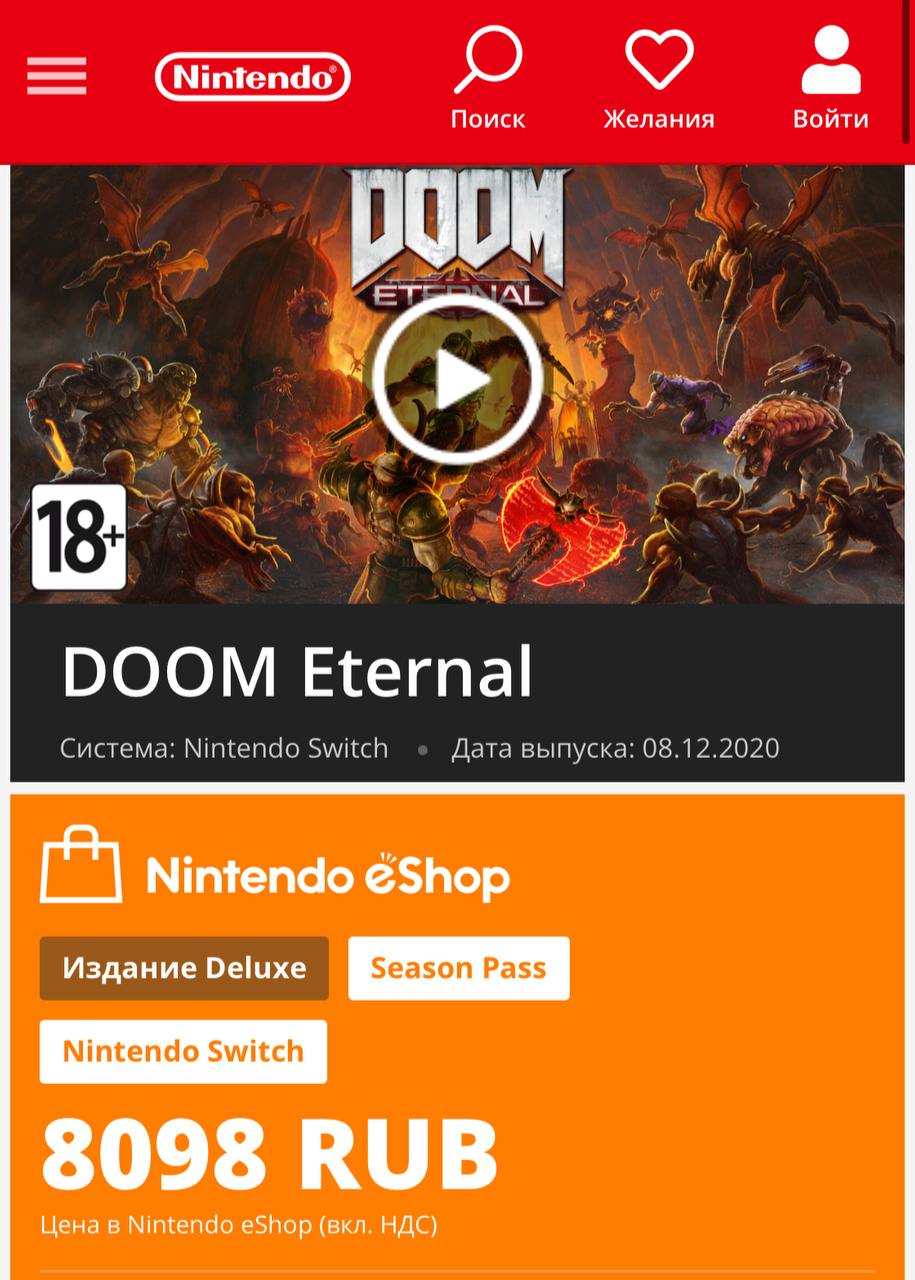Play the DOOM Eternal trailer video
The image size is (915, 1280).
tap(457, 380)
